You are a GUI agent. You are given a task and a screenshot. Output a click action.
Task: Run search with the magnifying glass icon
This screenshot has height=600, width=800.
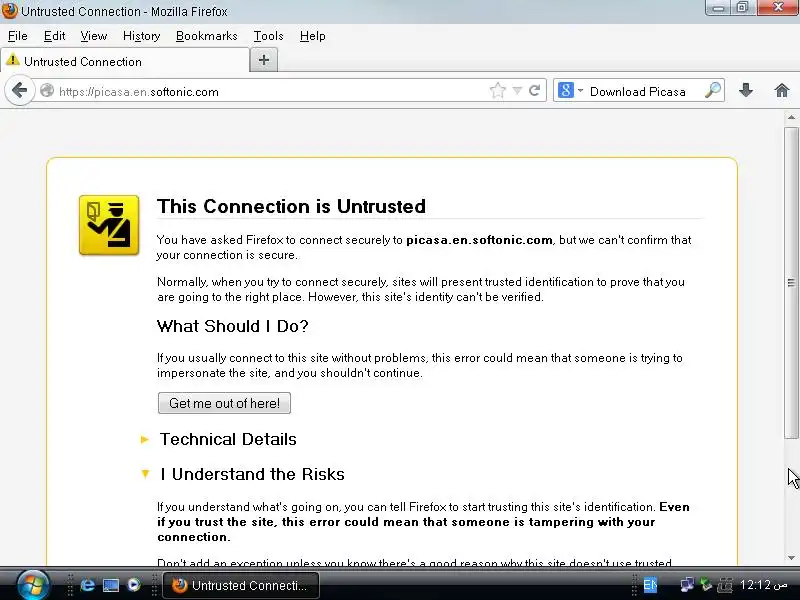712,90
